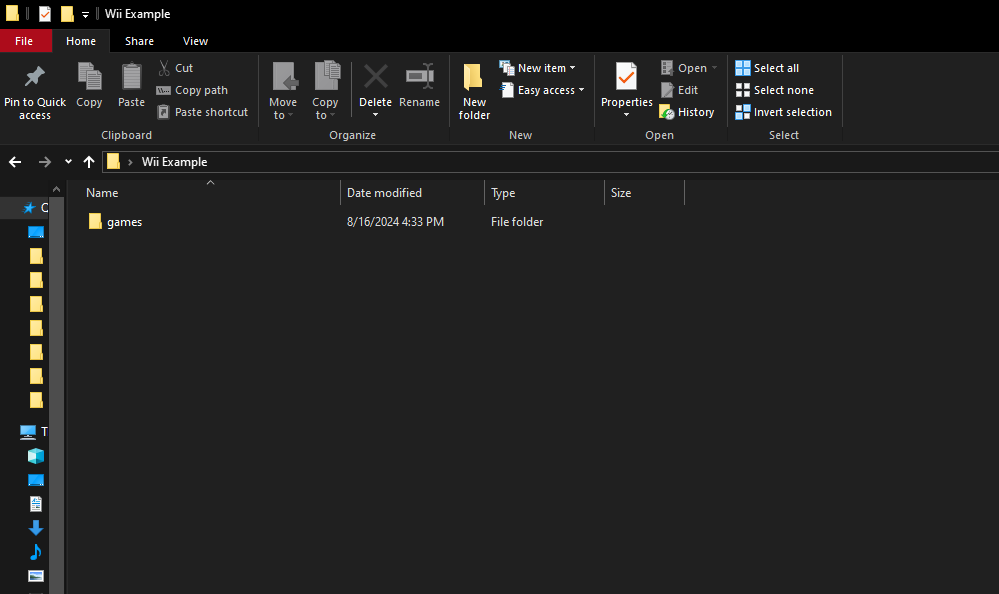Switch to the View tab
Image resolution: width=999 pixels, height=594 pixels.
[x=196, y=41]
